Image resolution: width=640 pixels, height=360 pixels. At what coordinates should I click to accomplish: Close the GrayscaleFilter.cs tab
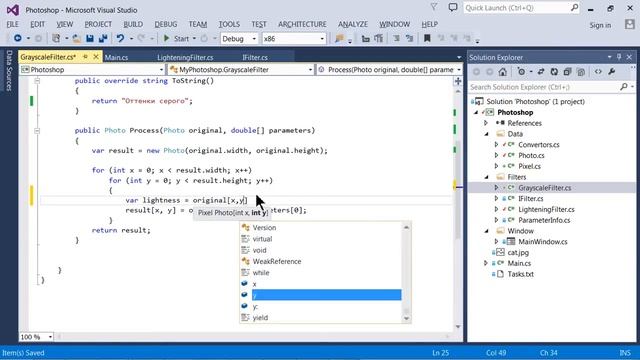[96, 57]
